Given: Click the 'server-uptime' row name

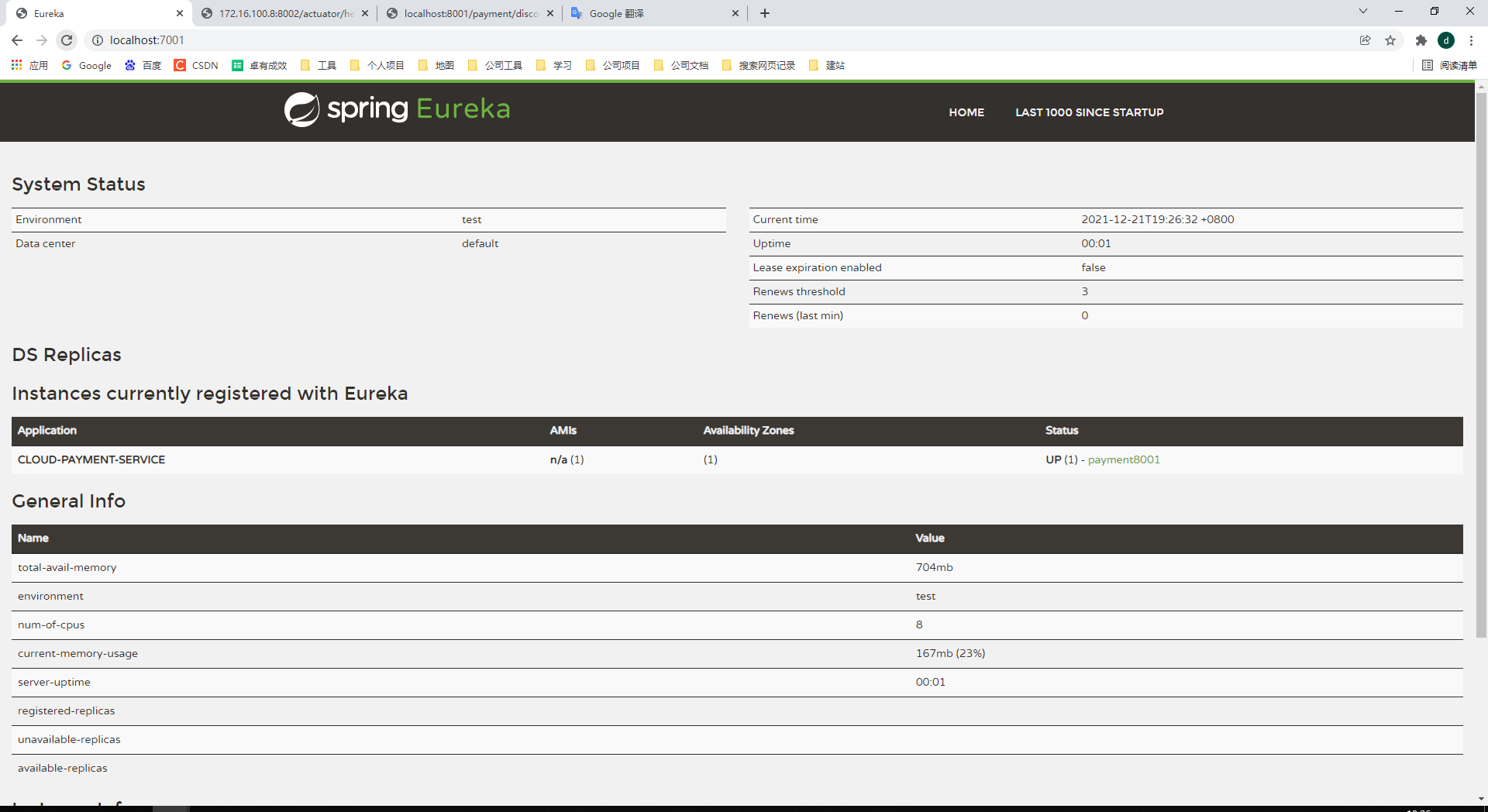Looking at the screenshot, I should click(54, 682).
